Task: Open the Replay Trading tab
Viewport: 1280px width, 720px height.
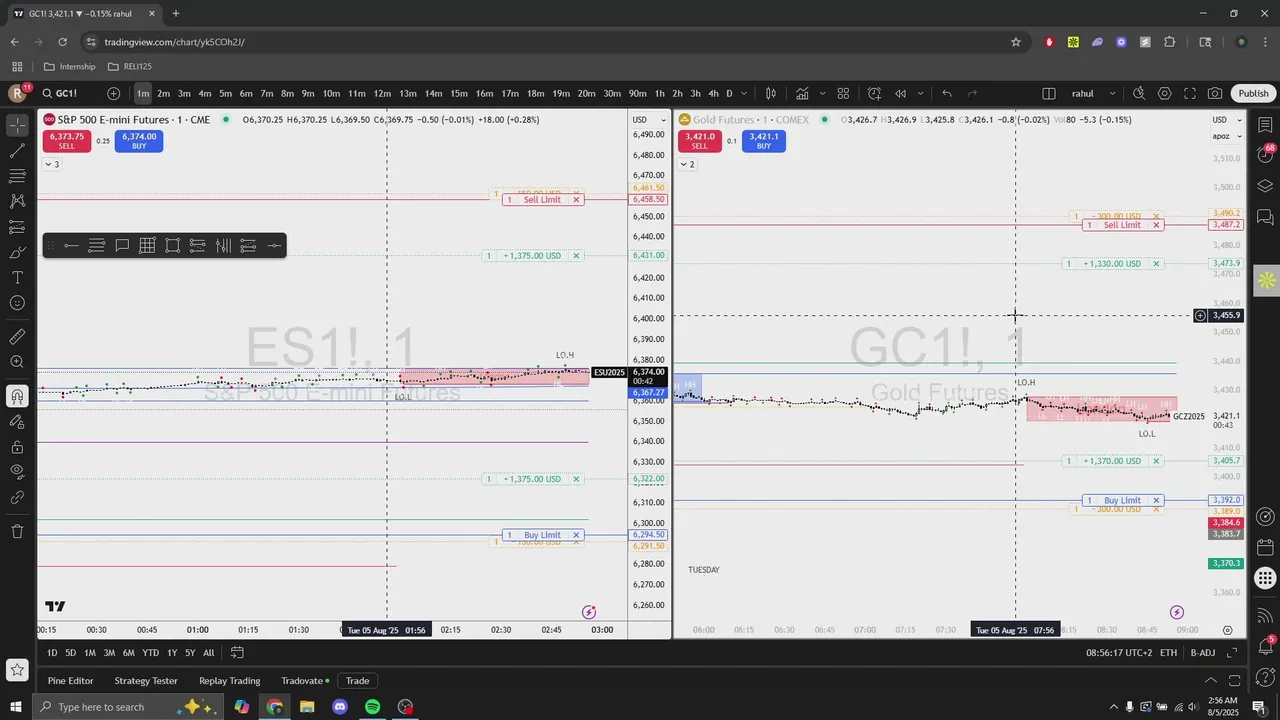Action: (229, 681)
